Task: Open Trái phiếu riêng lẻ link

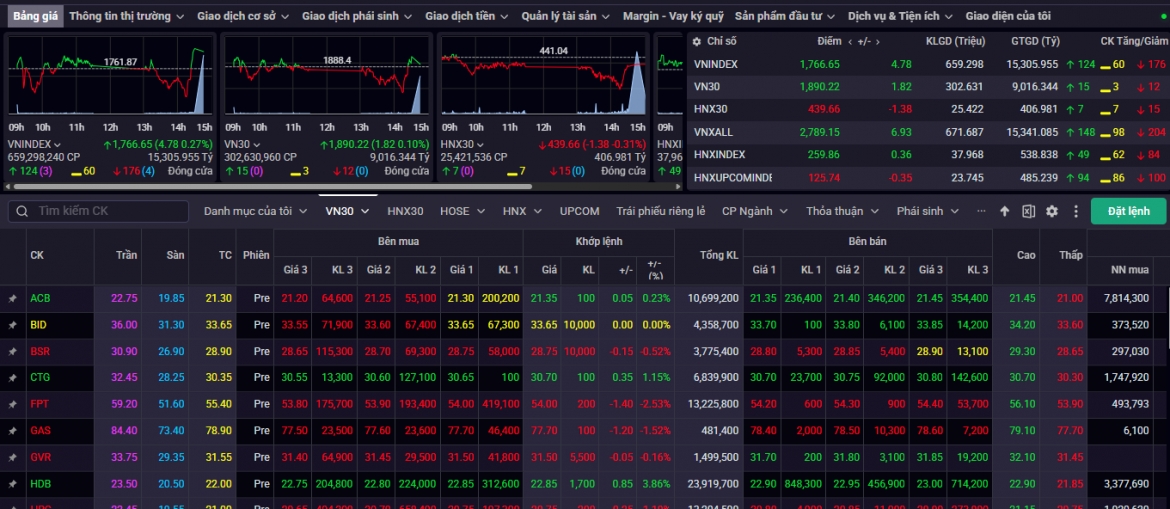Action: pos(660,211)
